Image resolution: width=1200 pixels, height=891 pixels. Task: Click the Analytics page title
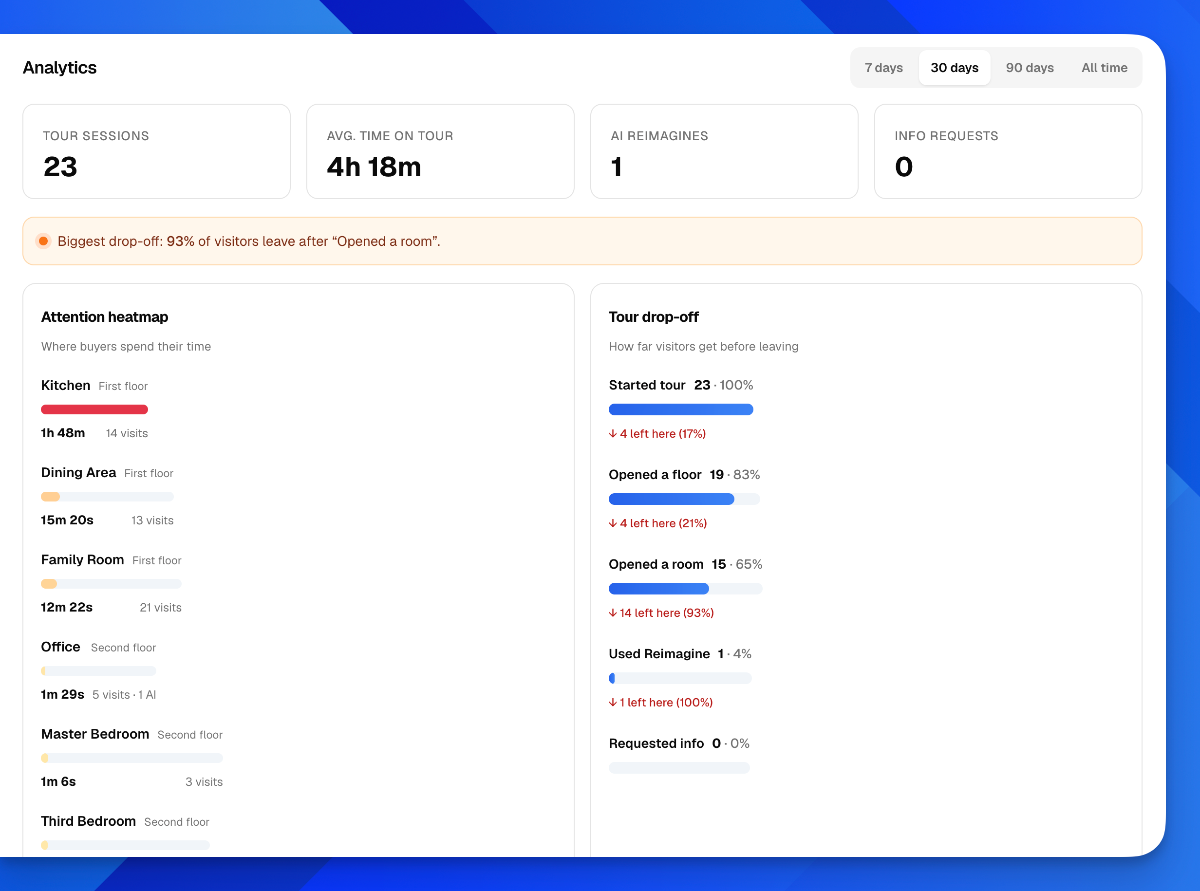60,68
